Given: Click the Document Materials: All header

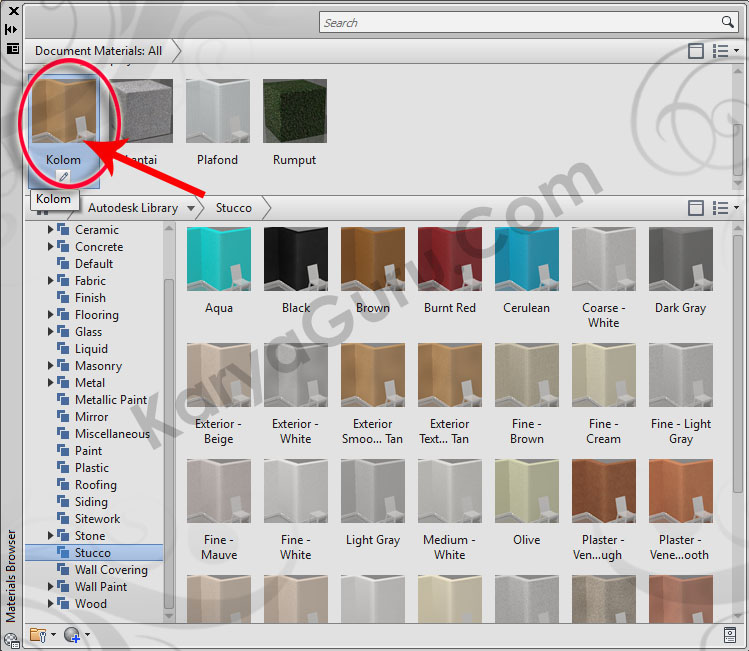Looking at the screenshot, I should click(x=98, y=51).
